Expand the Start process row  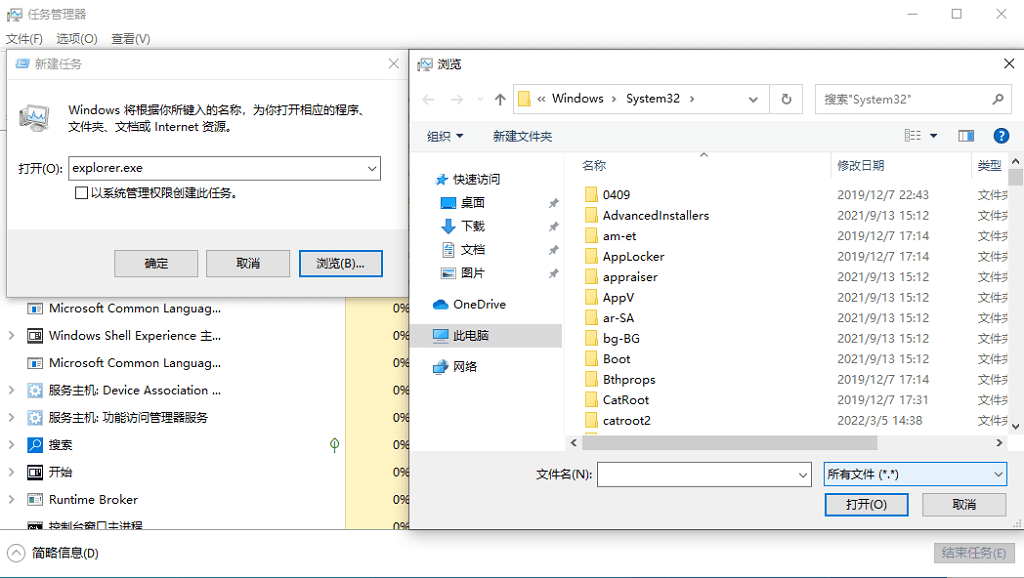(11, 472)
